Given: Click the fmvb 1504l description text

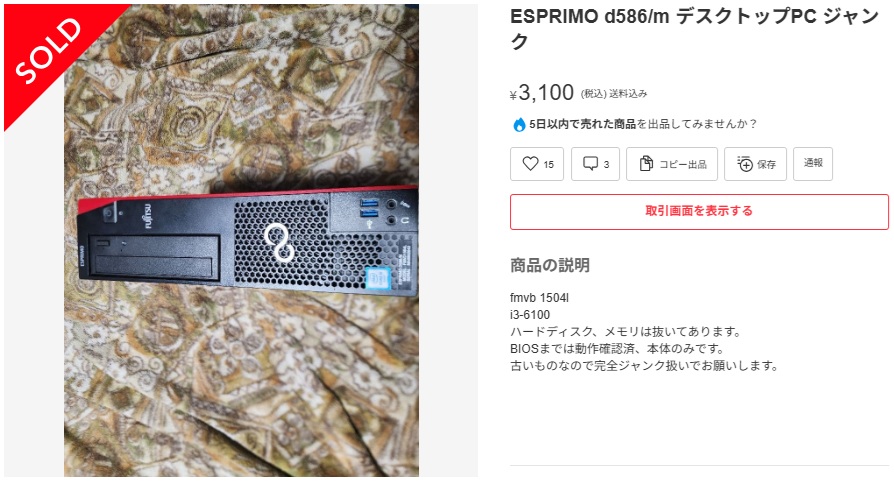Looking at the screenshot, I should tap(539, 298).
